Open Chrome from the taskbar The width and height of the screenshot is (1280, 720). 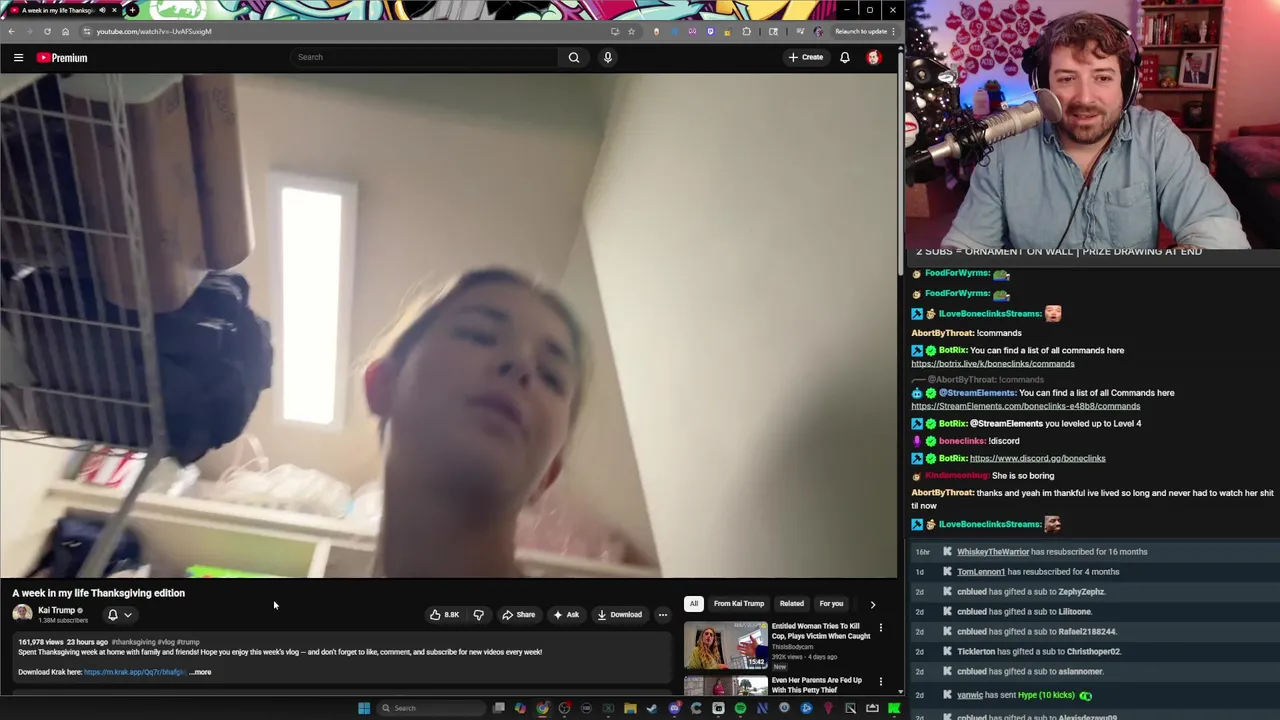[542, 708]
